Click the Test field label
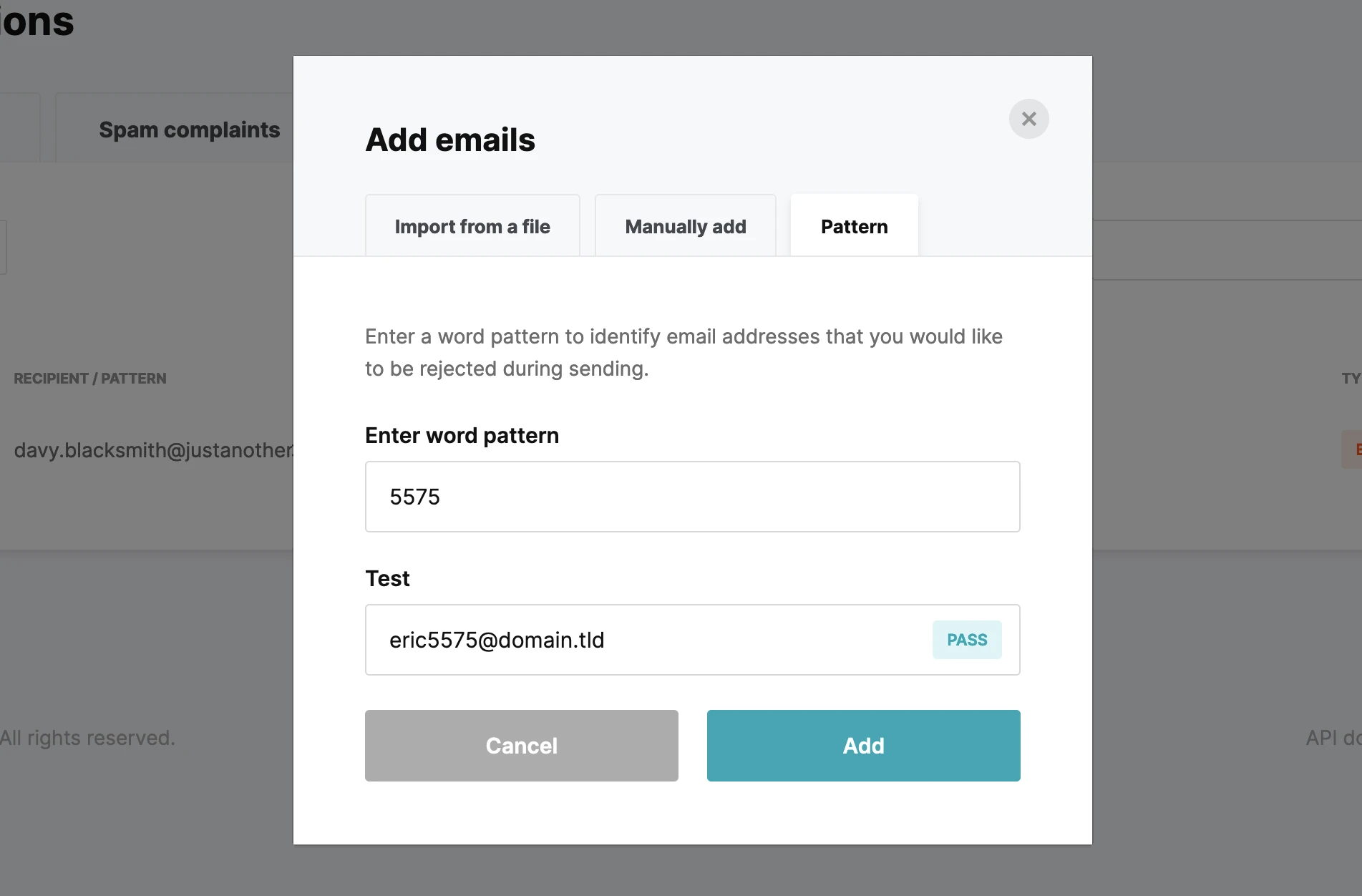Viewport: 1362px width, 896px height. click(387, 578)
